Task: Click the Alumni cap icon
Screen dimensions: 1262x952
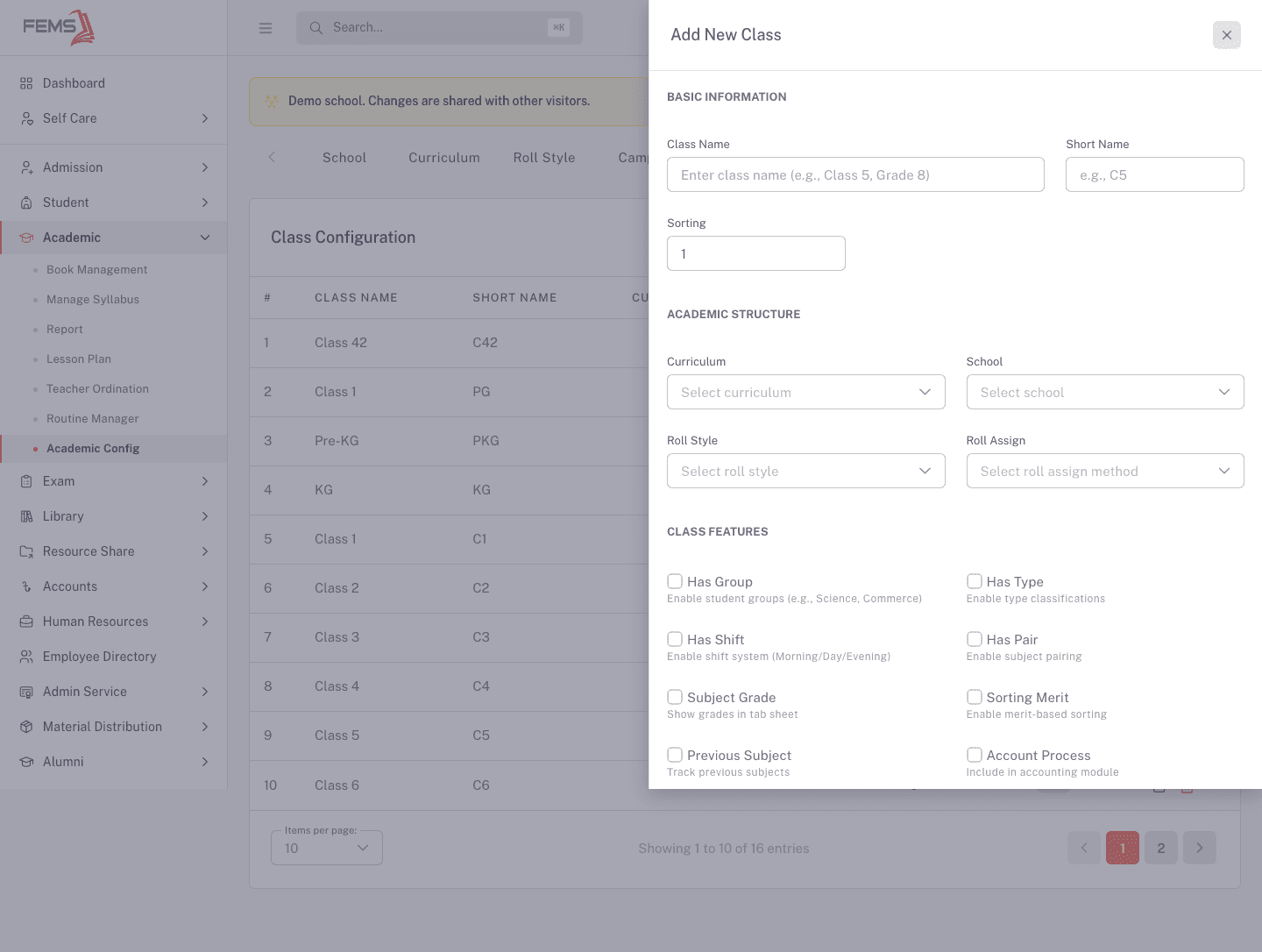Action: 26,762
